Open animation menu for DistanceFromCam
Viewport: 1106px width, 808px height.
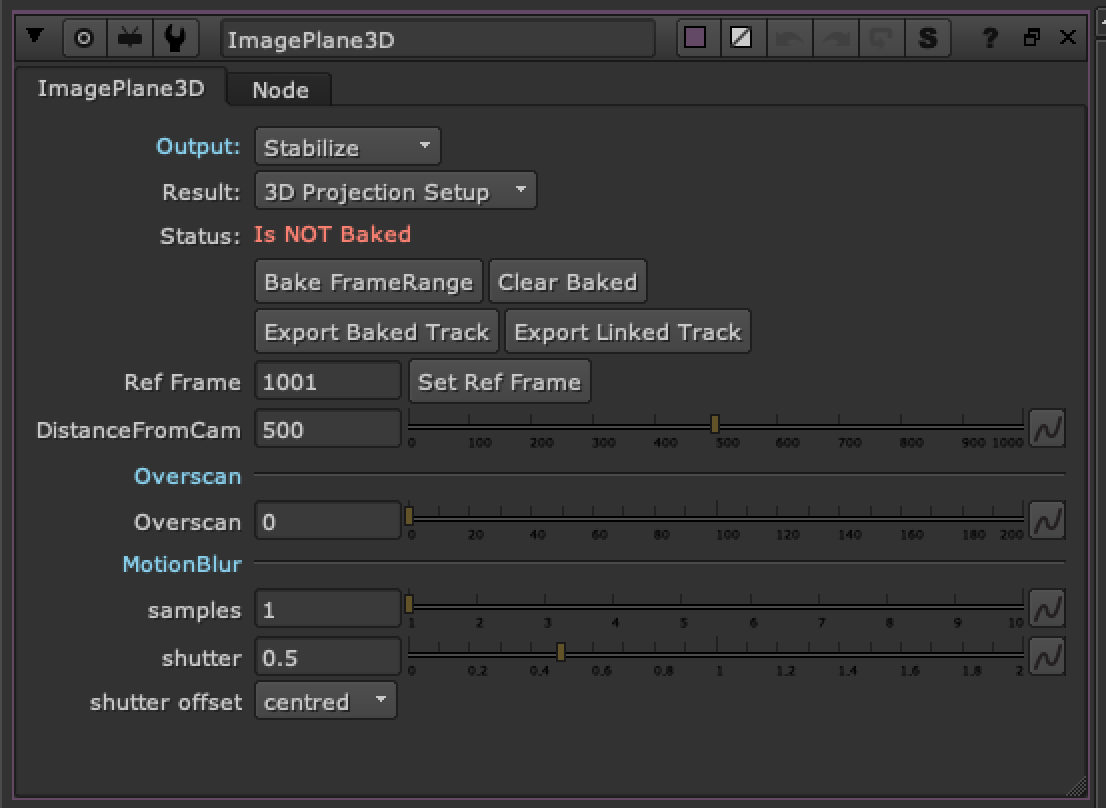(x=1047, y=429)
